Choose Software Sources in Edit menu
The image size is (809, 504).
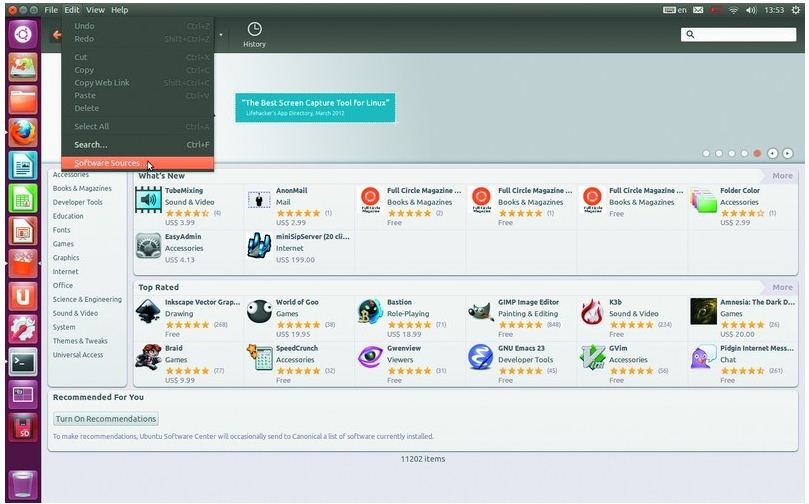pos(137,163)
